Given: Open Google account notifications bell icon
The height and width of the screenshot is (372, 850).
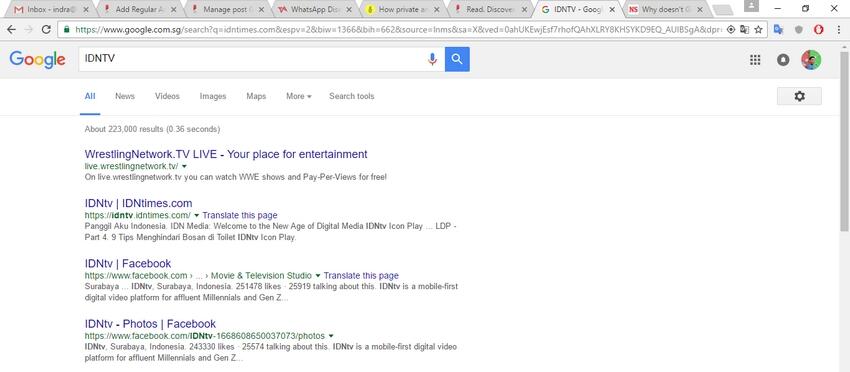Looking at the screenshot, I should tap(783, 60).
